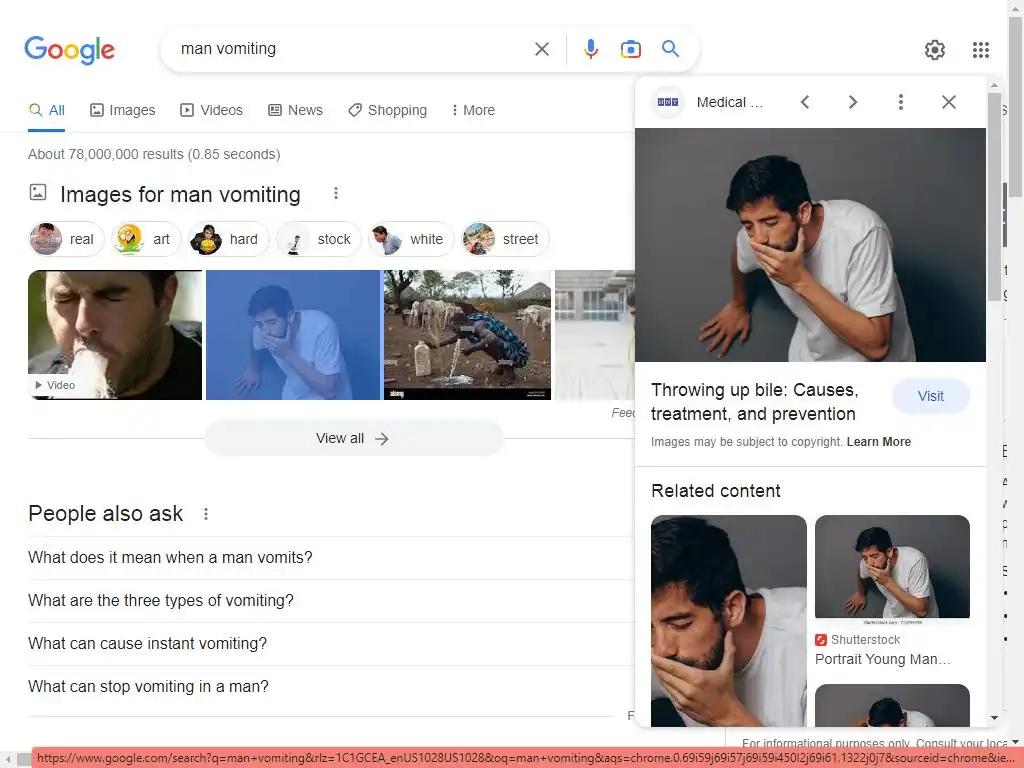Filter images by the art chip
Image resolution: width=1024 pixels, height=768 pixels.
146,239
